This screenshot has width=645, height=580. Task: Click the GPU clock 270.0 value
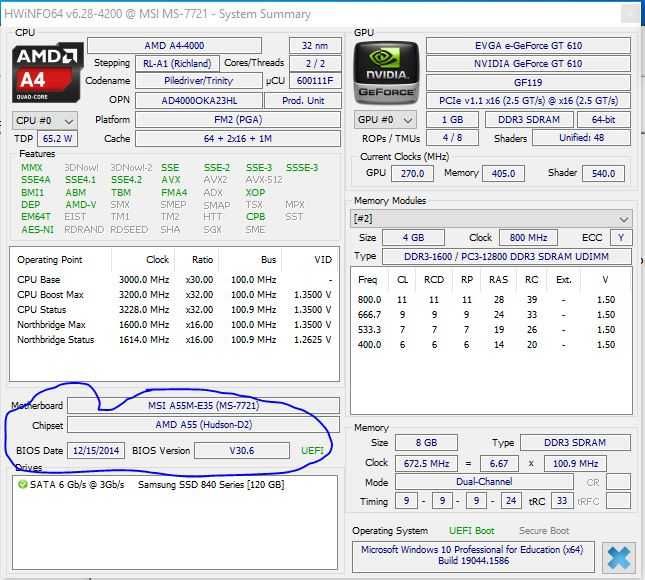412,173
